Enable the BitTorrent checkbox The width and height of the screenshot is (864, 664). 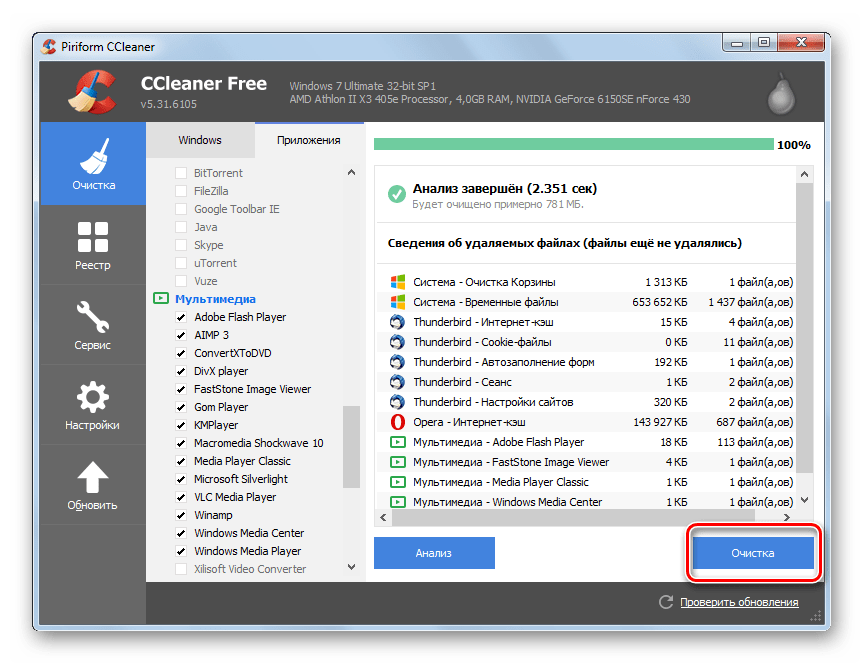[x=181, y=173]
